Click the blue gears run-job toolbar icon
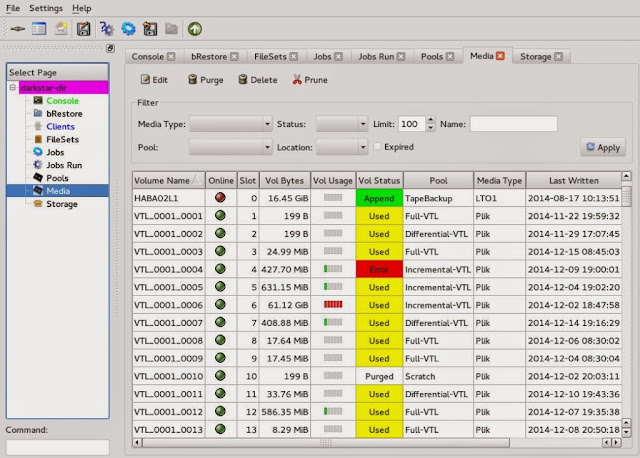The height and width of the screenshot is (458, 640). (x=107, y=29)
